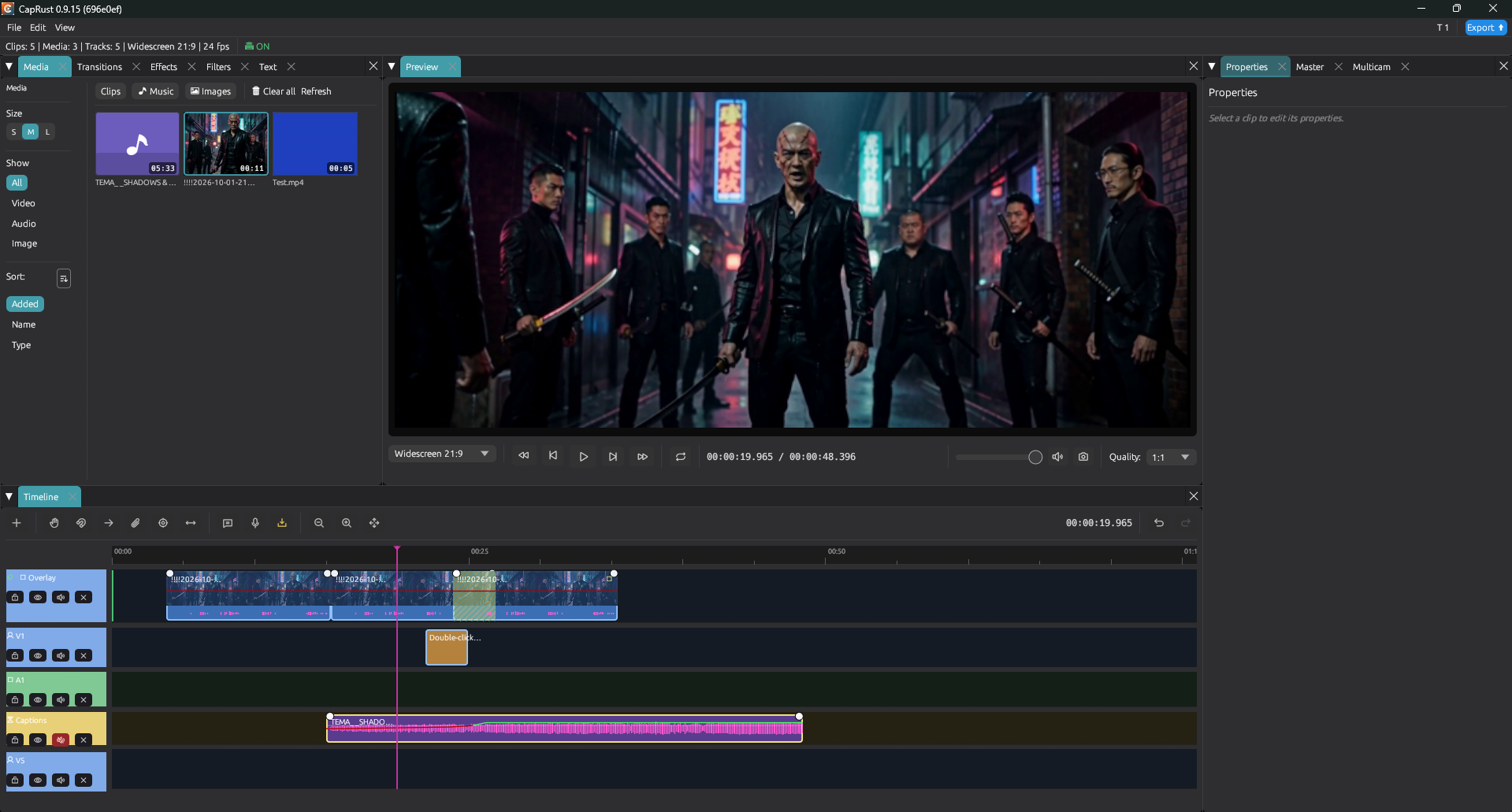
Task: Click the preview volume speaker icon
Action: point(1057,457)
